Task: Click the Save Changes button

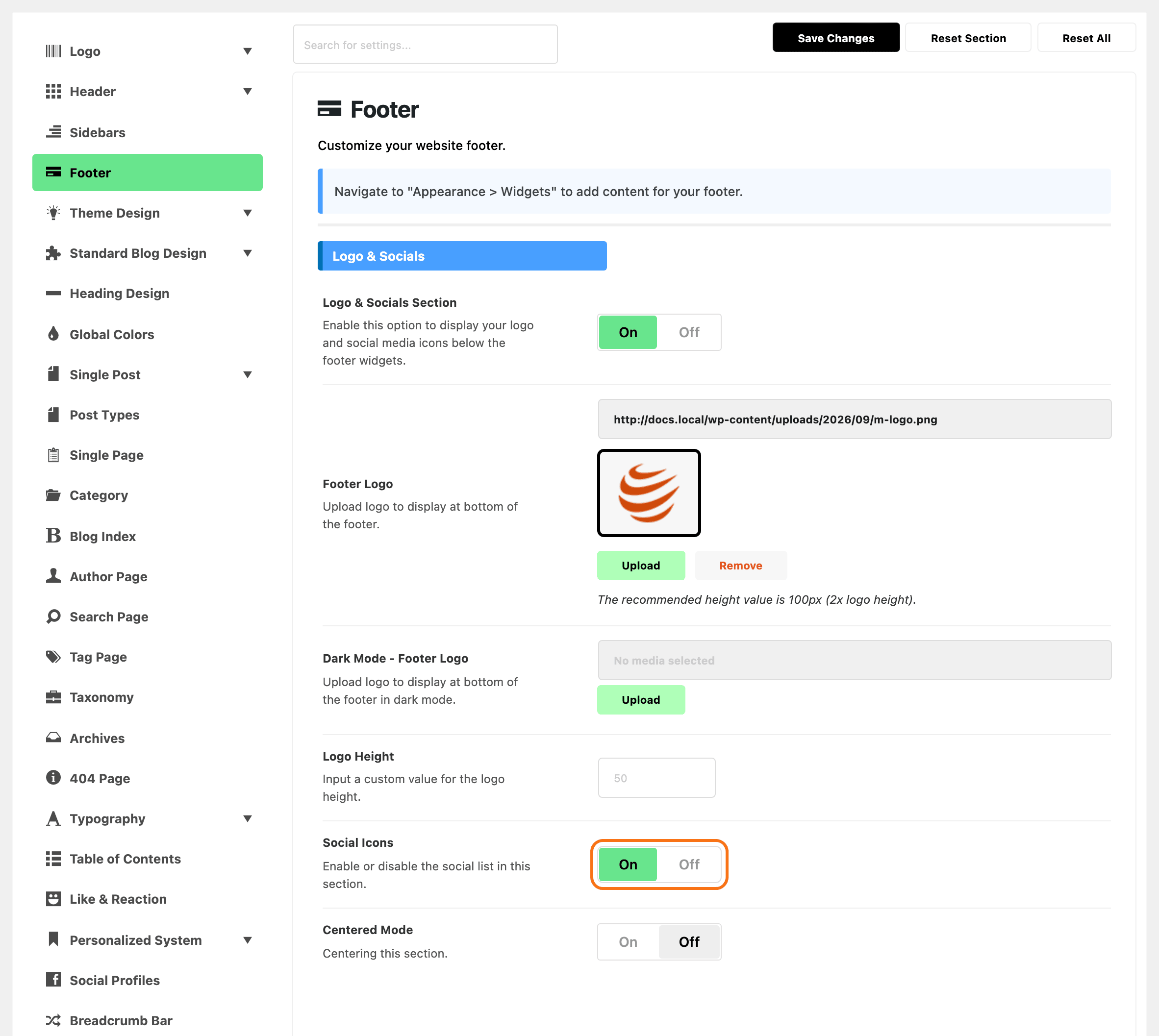Action: point(835,38)
